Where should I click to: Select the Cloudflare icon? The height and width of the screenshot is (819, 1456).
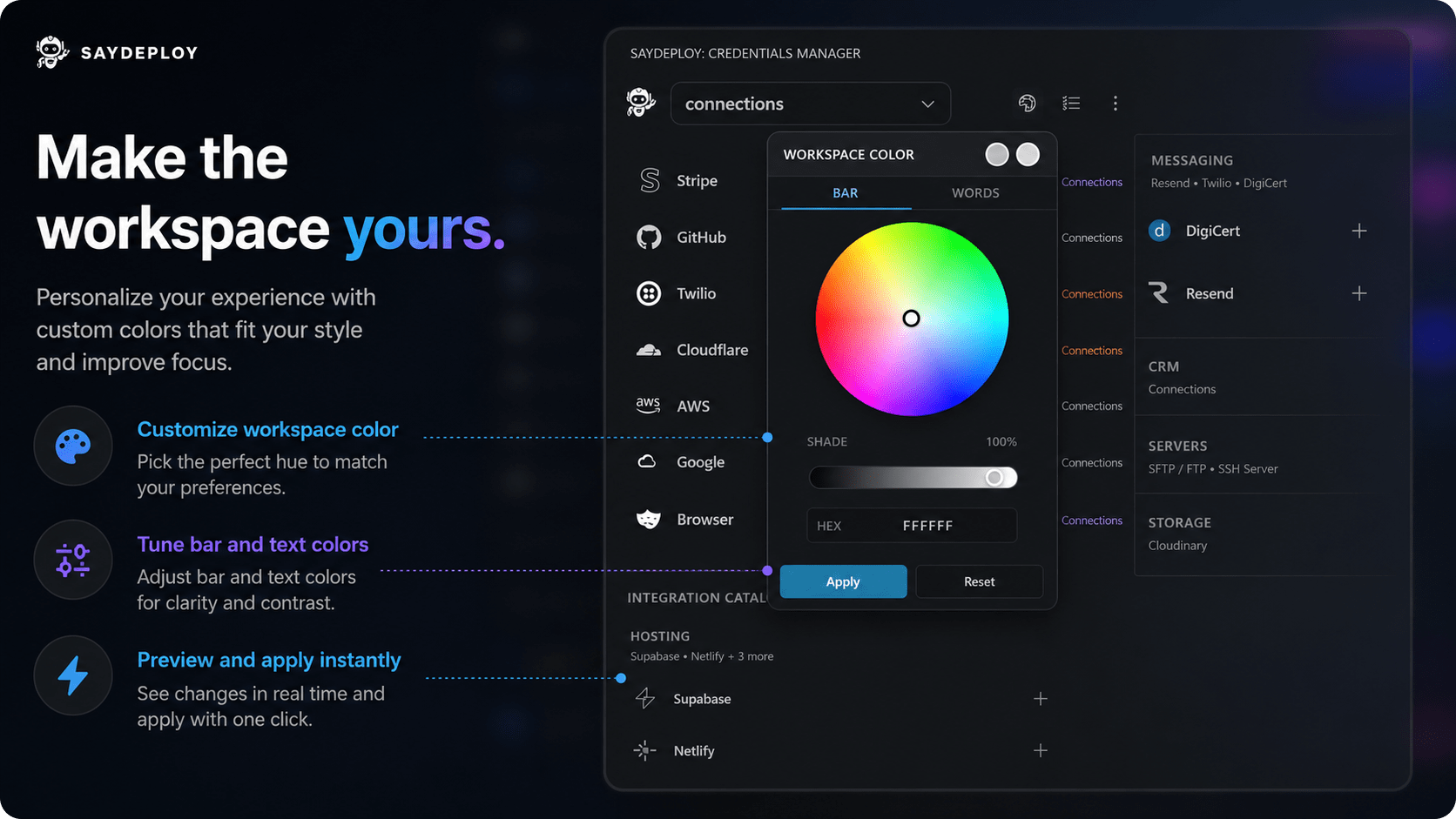649,350
